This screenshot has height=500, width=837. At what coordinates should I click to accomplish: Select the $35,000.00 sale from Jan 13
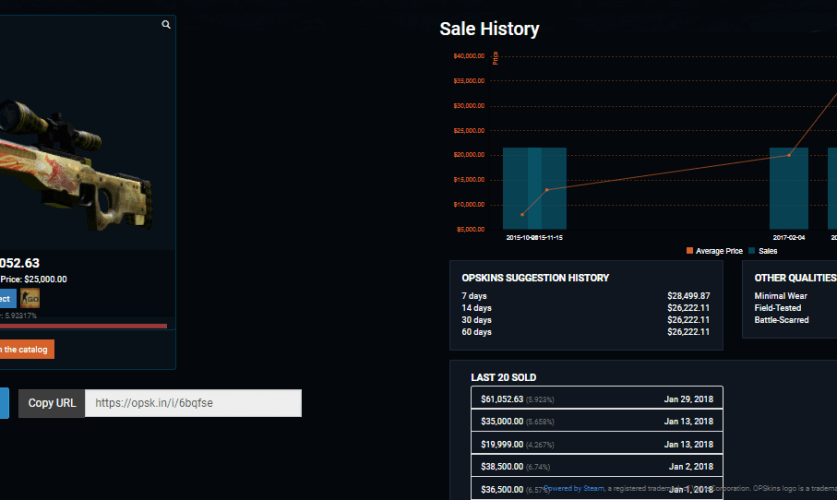596,421
